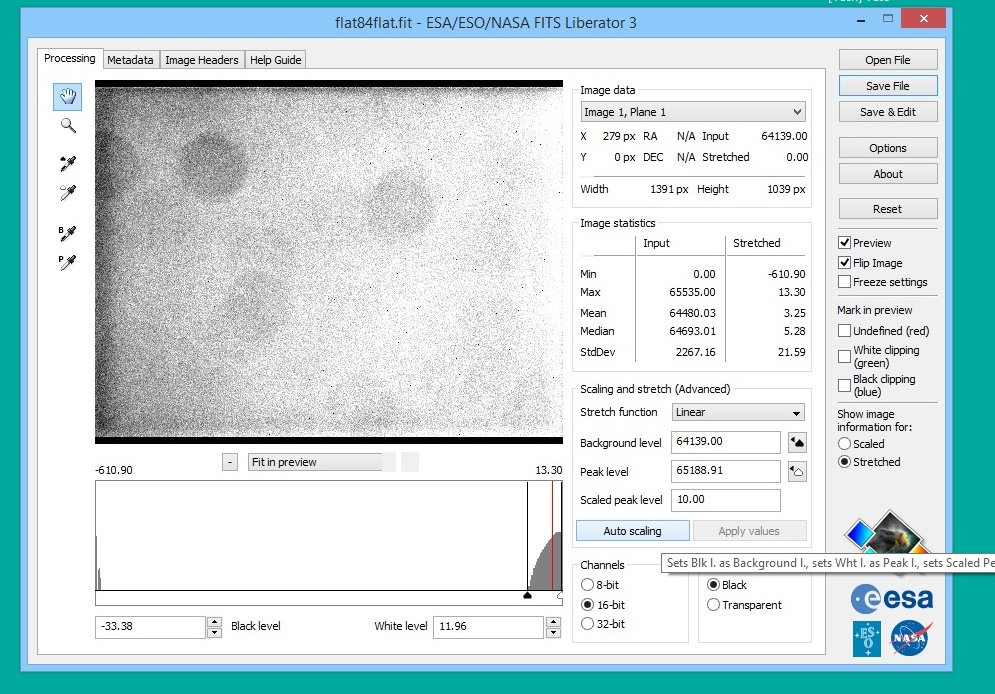Image resolution: width=995 pixels, height=694 pixels.
Task: Click the black level slider marker on histogram
Action: pyautogui.click(x=528, y=595)
